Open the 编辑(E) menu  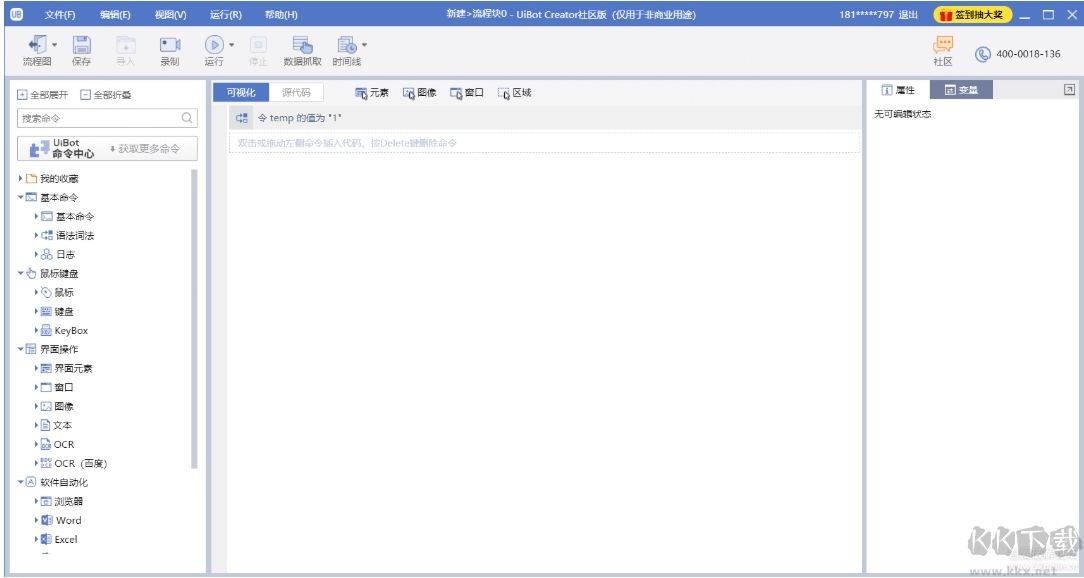point(115,15)
